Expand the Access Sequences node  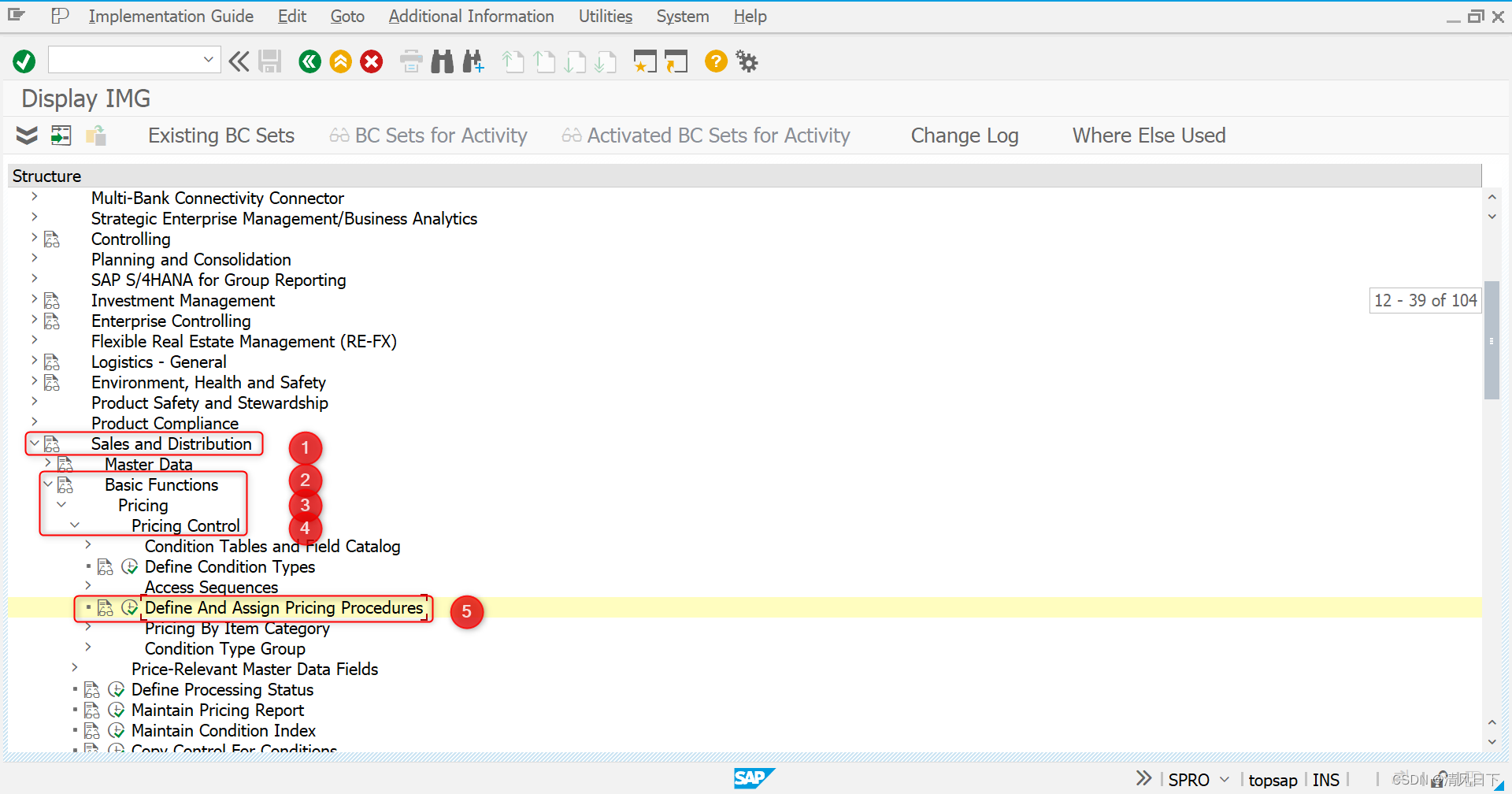pos(88,585)
